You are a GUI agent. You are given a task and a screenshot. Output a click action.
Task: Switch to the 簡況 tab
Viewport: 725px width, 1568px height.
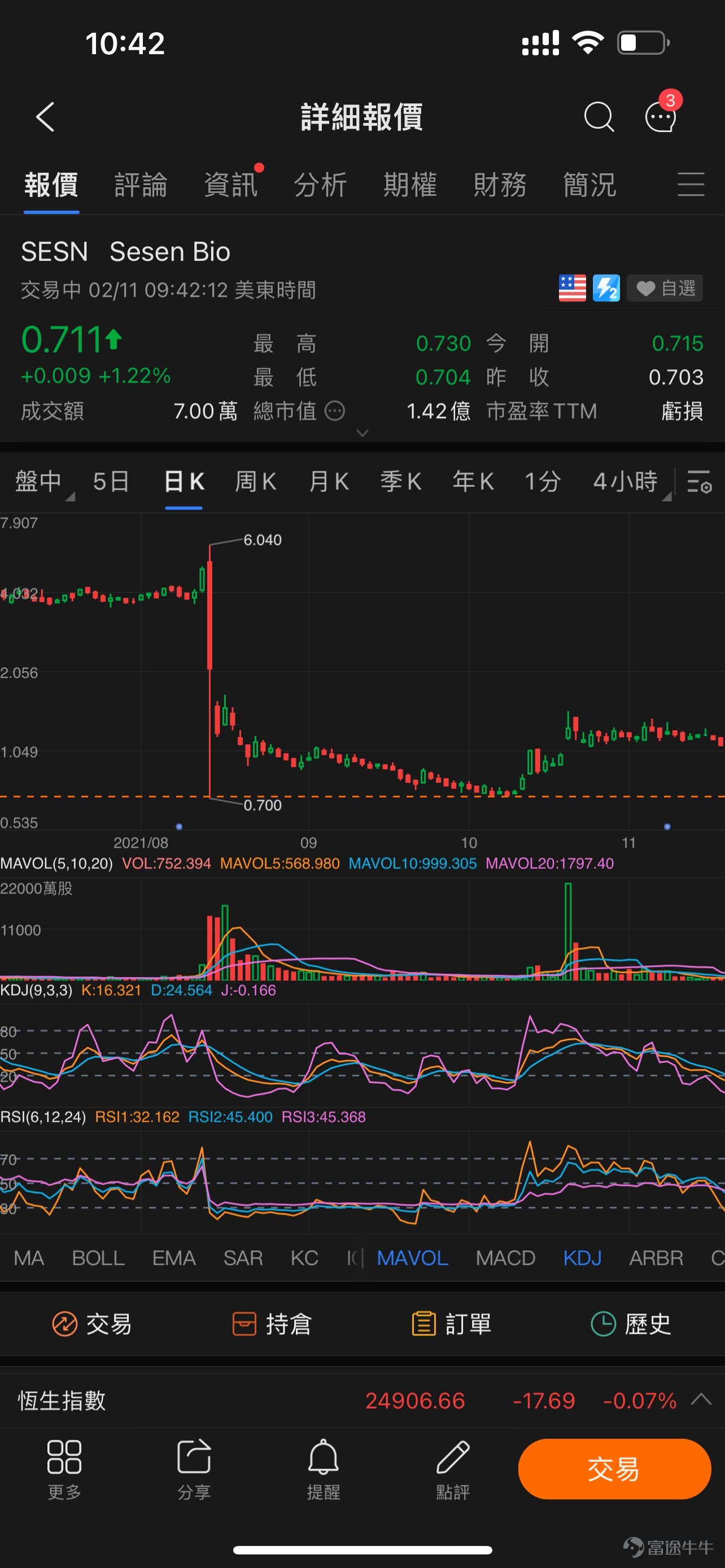pyautogui.click(x=590, y=185)
